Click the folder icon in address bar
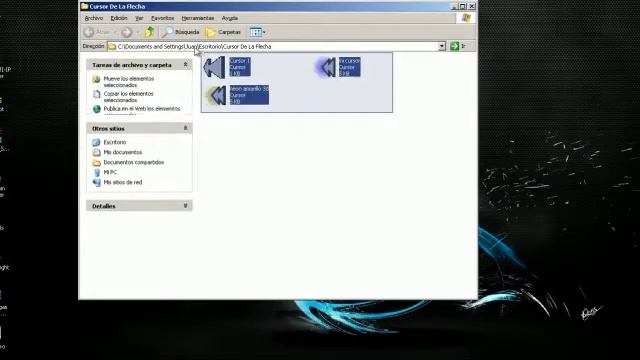 pos(112,47)
